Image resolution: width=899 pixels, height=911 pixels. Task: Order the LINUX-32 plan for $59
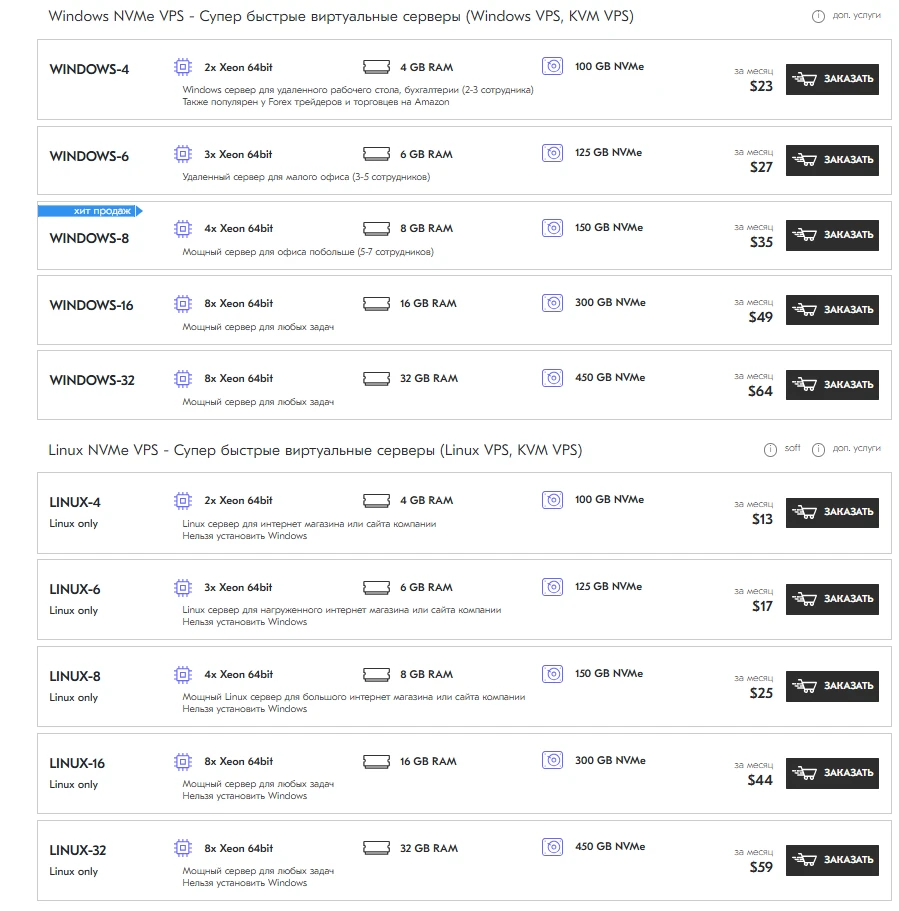pos(832,860)
